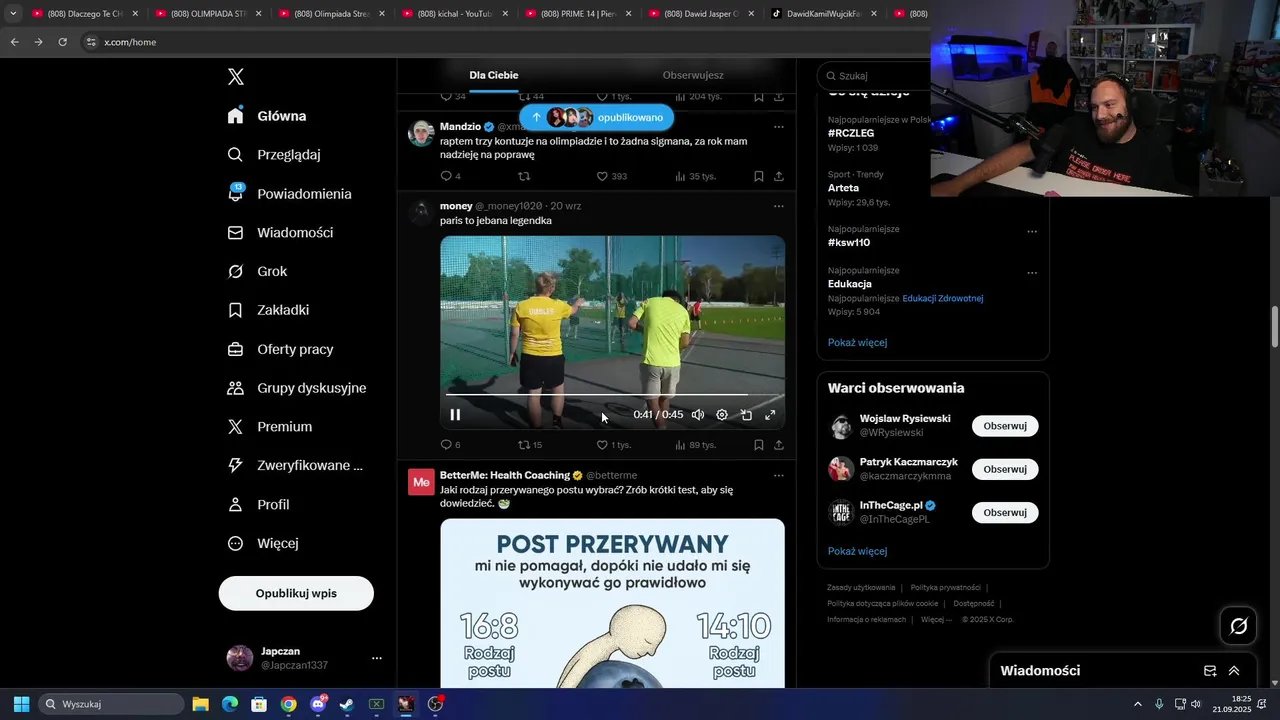The width and height of the screenshot is (1280, 720).
Task: Pause the video in money's post
Action: (x=455, y=415)
